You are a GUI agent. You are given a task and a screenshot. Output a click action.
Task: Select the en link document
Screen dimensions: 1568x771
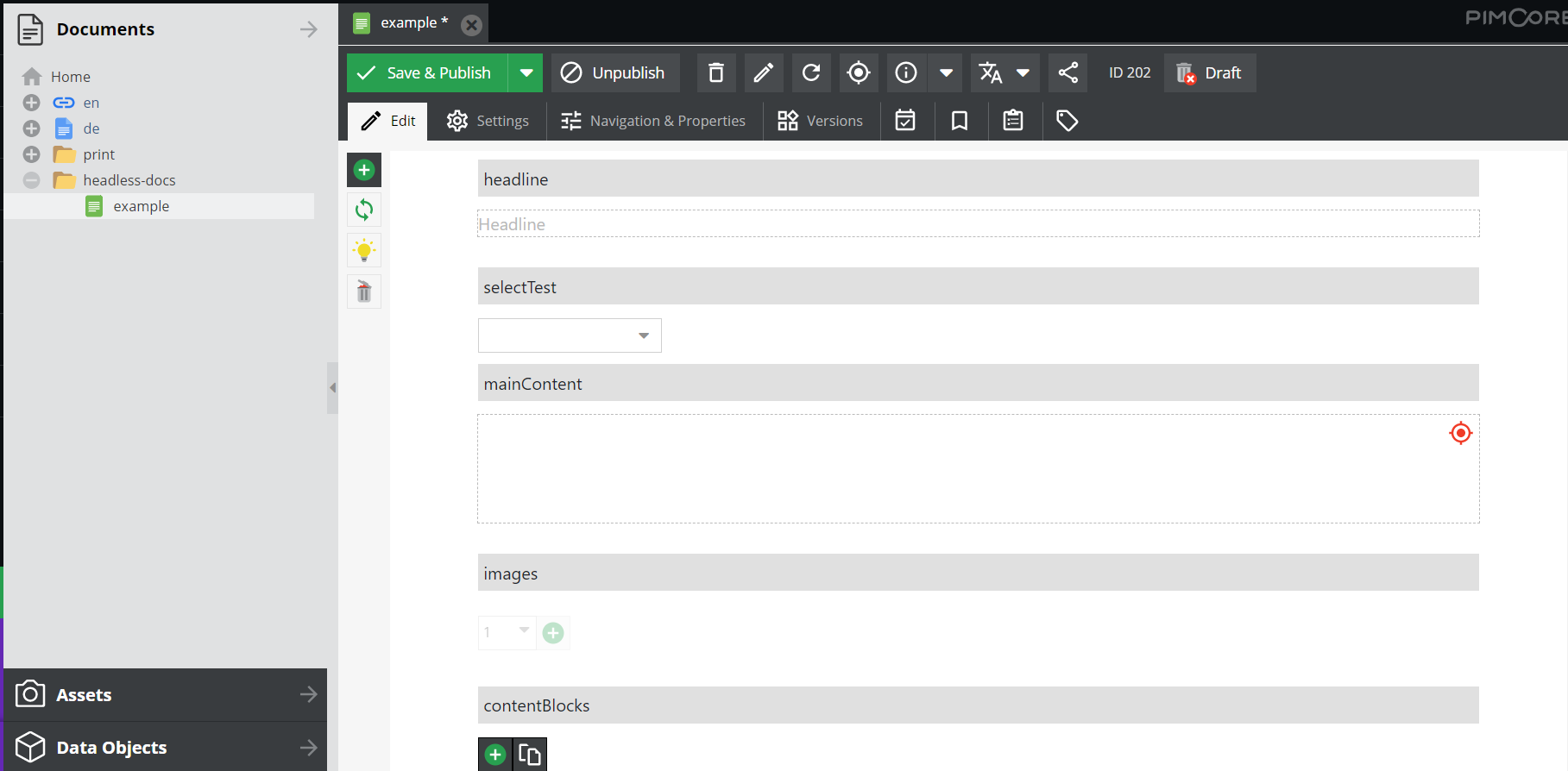(x=91, y=103)
